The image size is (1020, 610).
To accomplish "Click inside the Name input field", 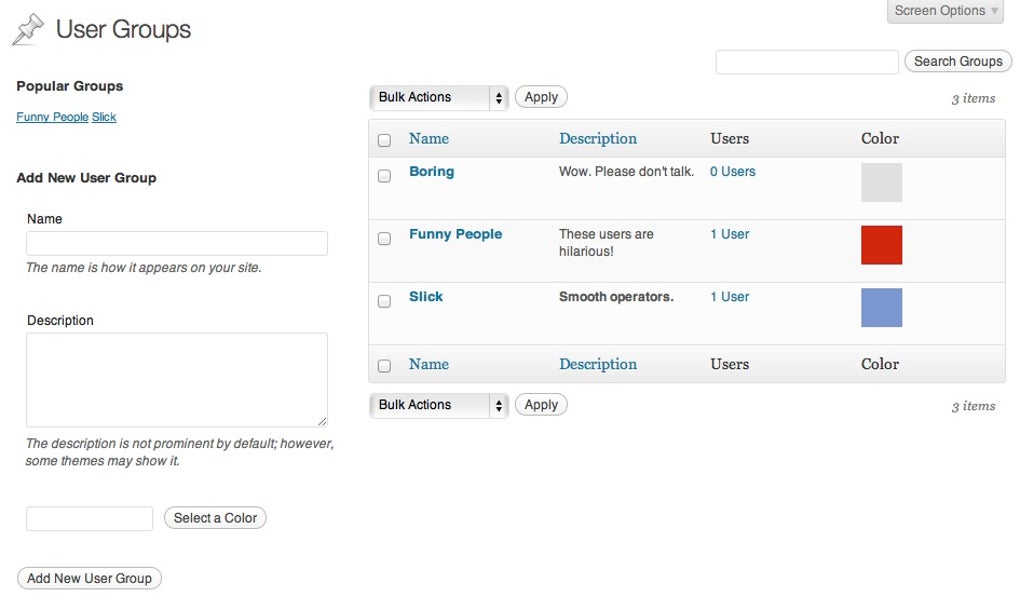I will (x=176, y=243).
